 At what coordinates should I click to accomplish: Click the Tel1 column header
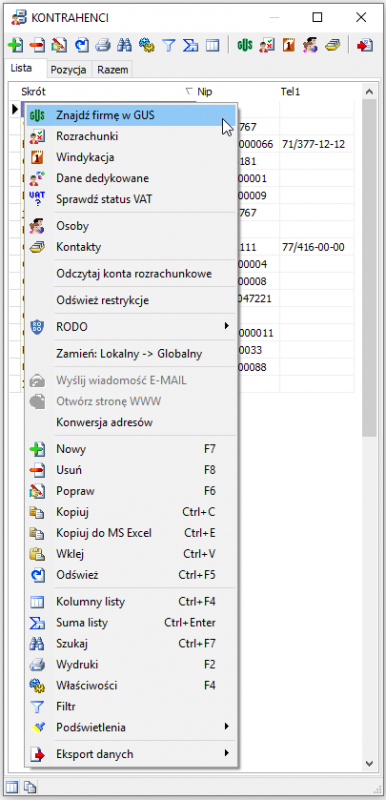[x=316, y=92]
